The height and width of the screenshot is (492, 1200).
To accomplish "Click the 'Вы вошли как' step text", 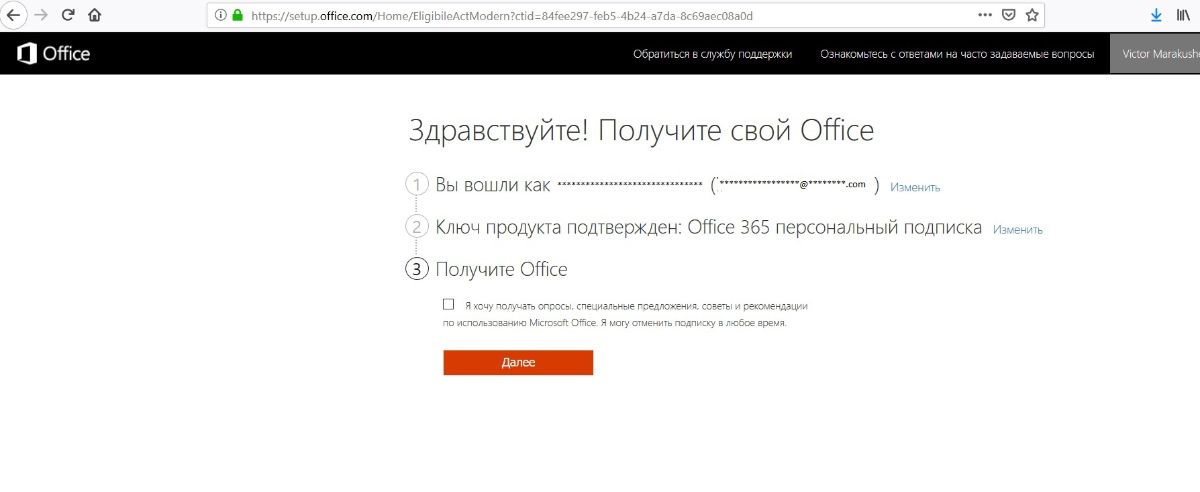I will click(x=493, y=185).
